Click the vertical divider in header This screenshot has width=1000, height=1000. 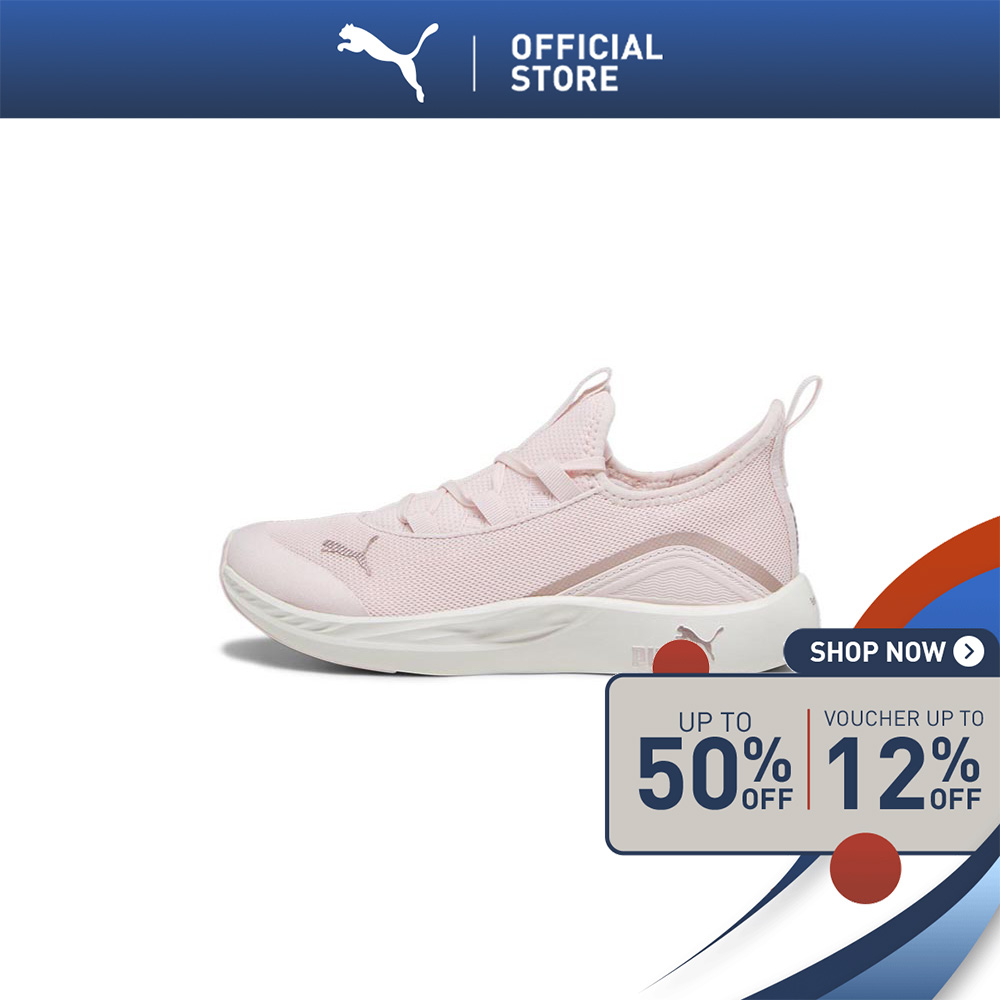474,63
